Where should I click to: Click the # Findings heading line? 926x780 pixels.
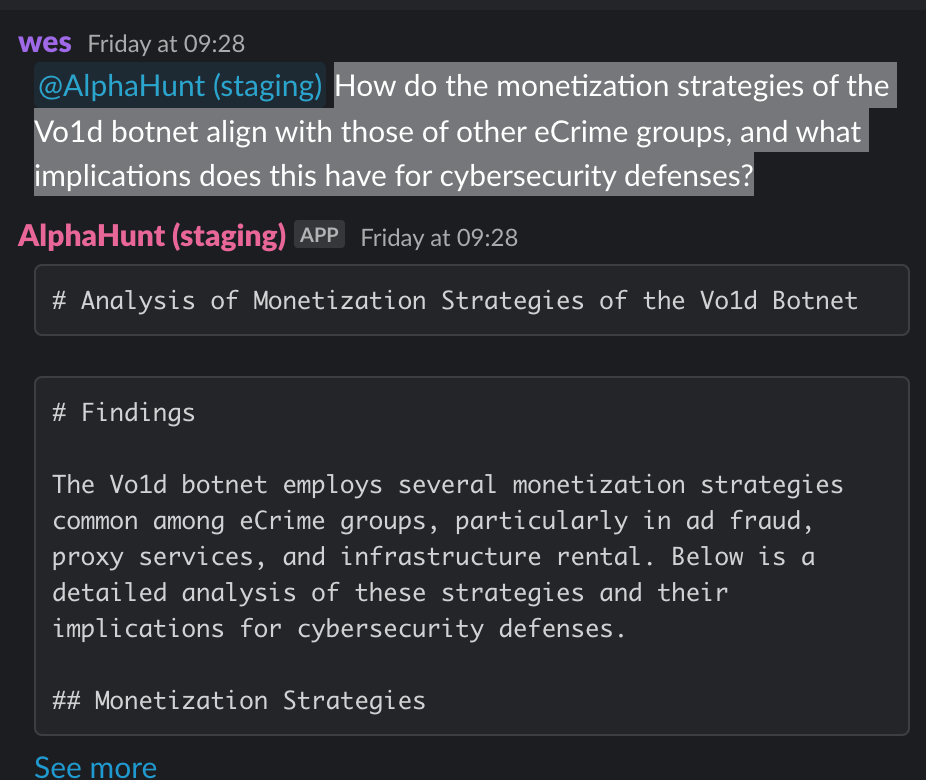click(x=123, y=412)
